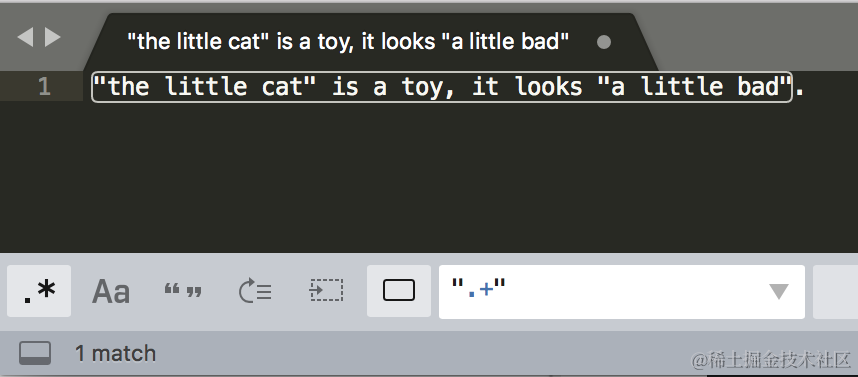This screenshot has width=858, height=377.
Task: Open the panel switcher icon in status bar
Action: tap(35, 353)
